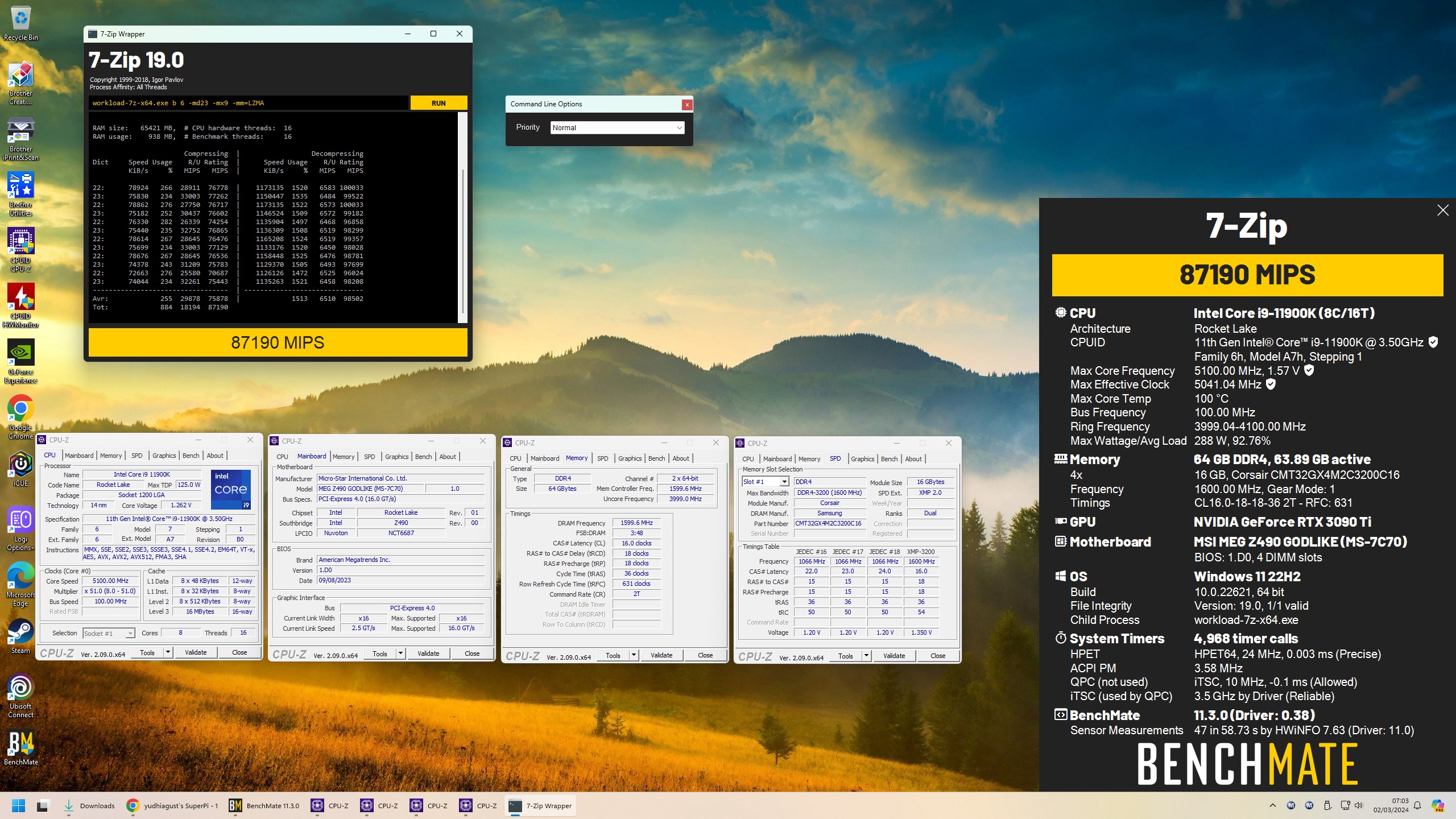Click the MEG Z490 GODLIKE model field
The width and height of the screenshot is (1456, 819).
pos(370,489)
